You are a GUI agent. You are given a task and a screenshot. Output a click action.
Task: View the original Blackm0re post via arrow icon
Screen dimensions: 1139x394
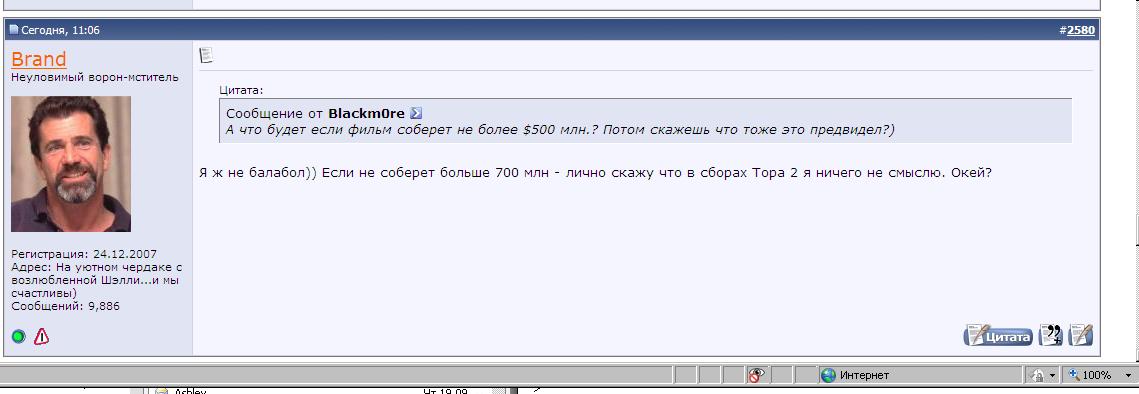pos(416,114)
